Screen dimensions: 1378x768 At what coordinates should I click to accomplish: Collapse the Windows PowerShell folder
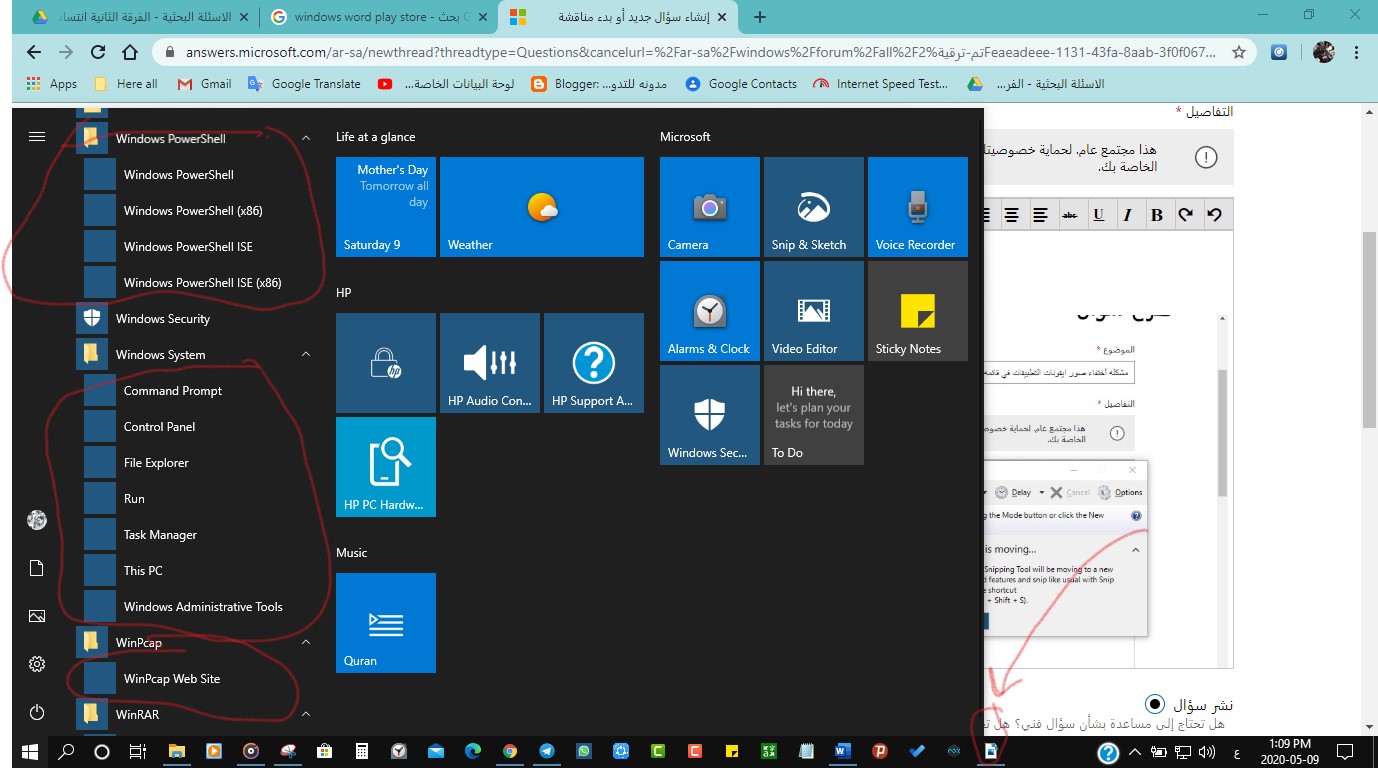(306, 139)
